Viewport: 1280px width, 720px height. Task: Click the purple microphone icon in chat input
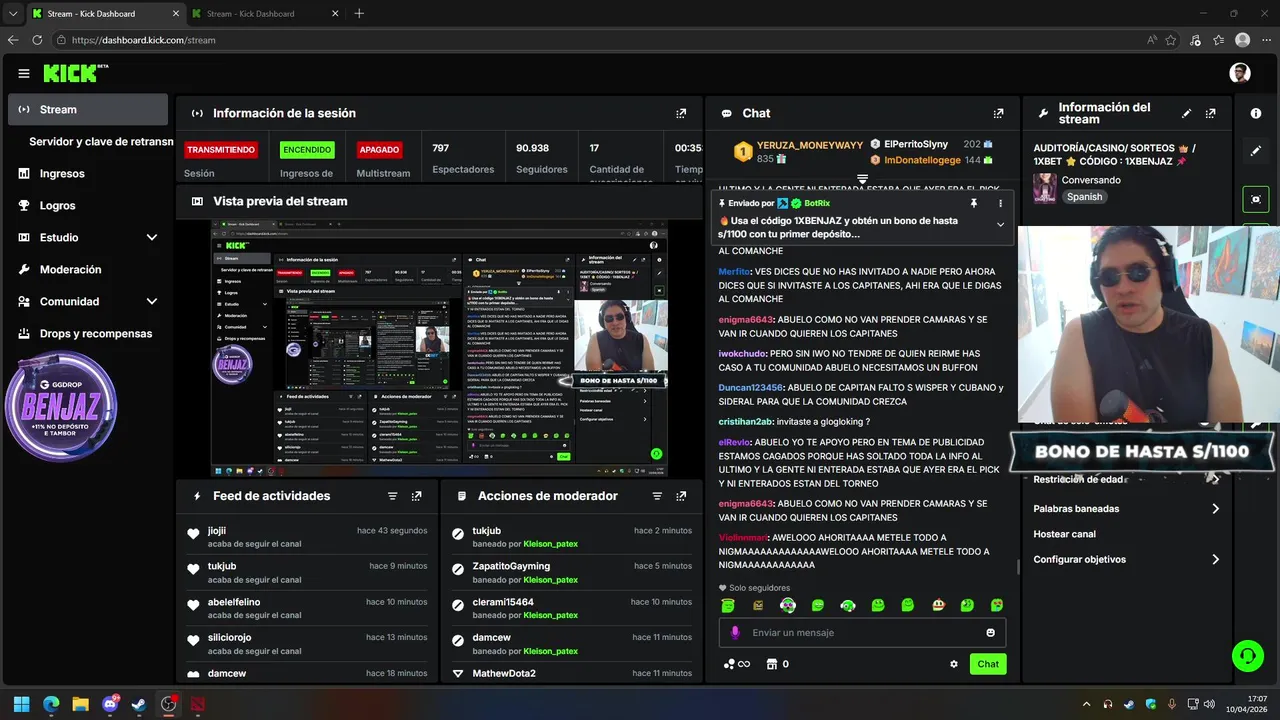coord(735,632)
